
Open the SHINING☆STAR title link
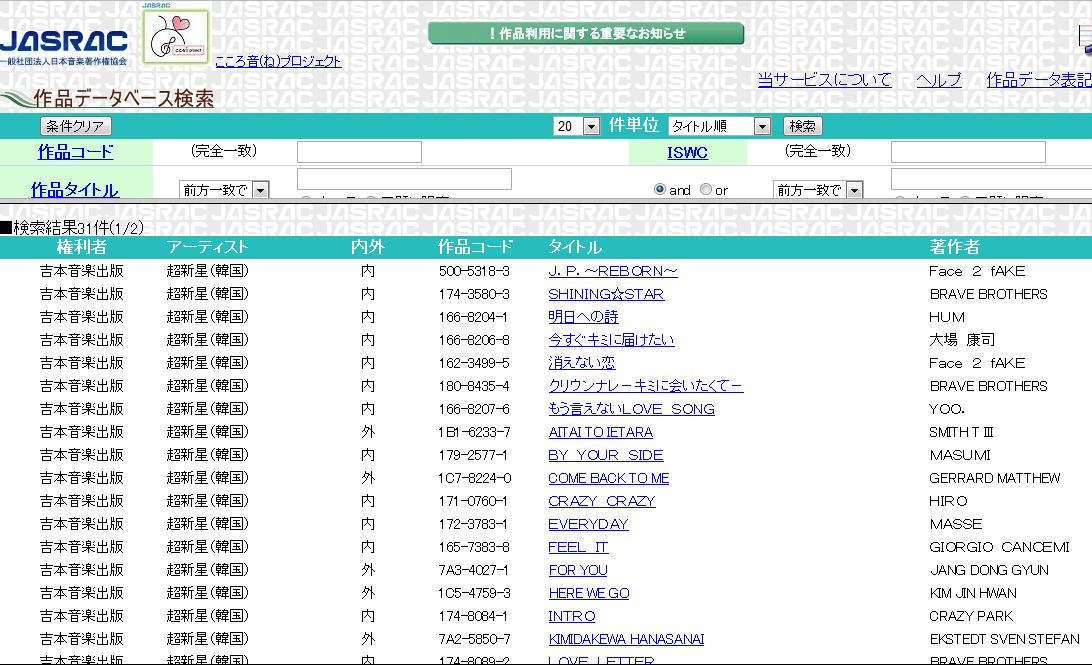606,294
